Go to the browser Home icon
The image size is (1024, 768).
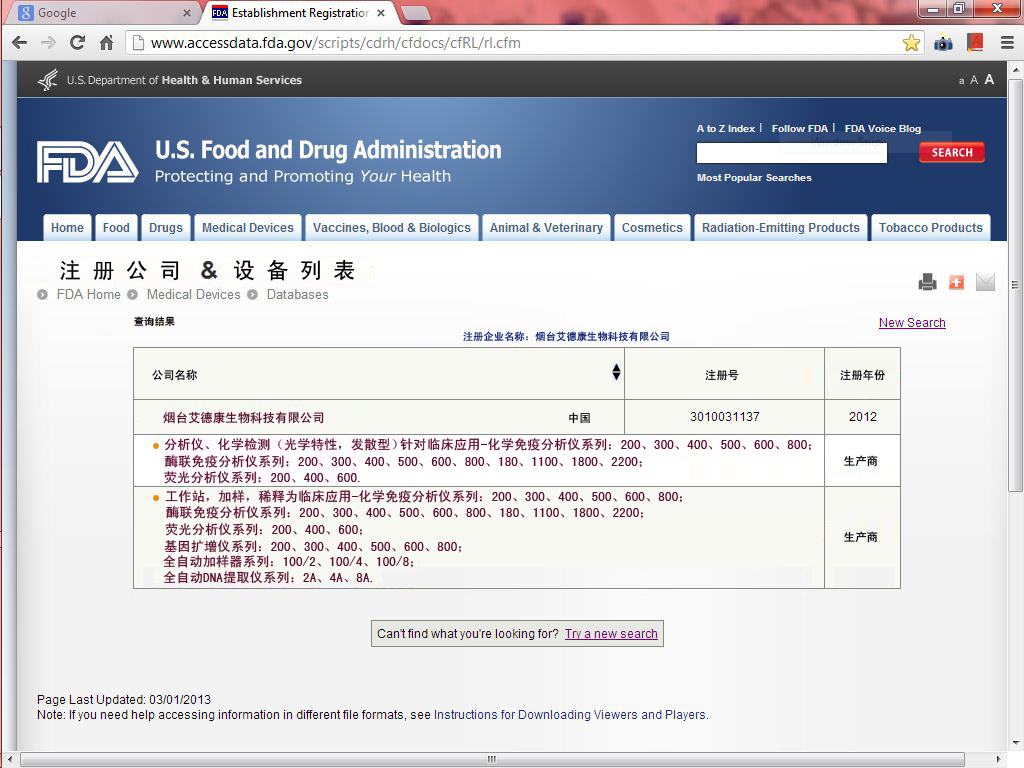click(x=106, y=43)
